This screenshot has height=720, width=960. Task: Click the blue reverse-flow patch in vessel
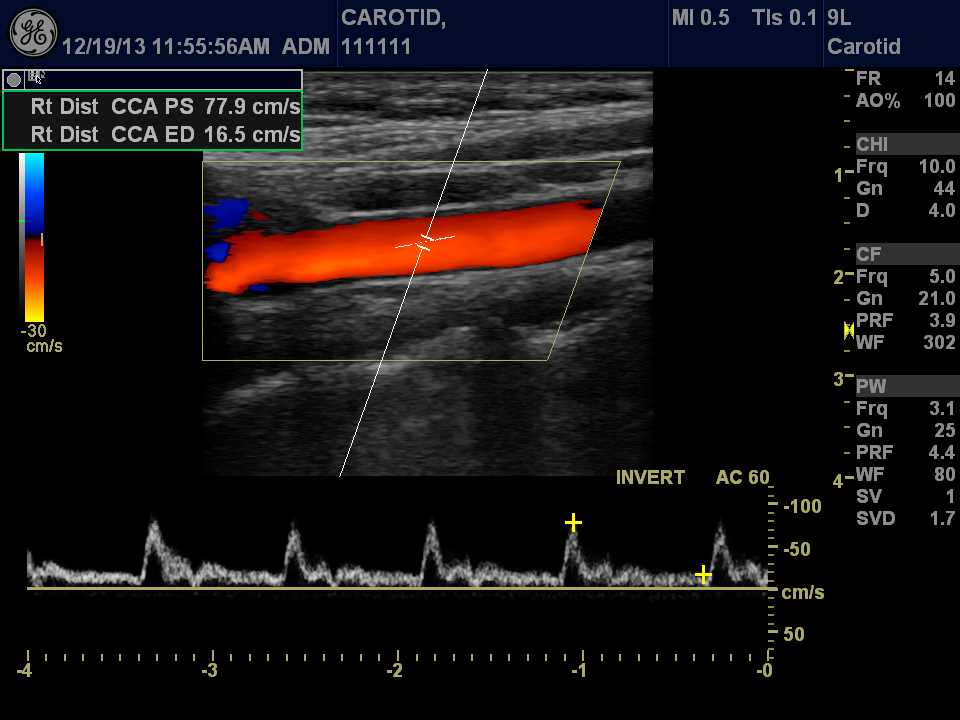click(x=225, y=211)
